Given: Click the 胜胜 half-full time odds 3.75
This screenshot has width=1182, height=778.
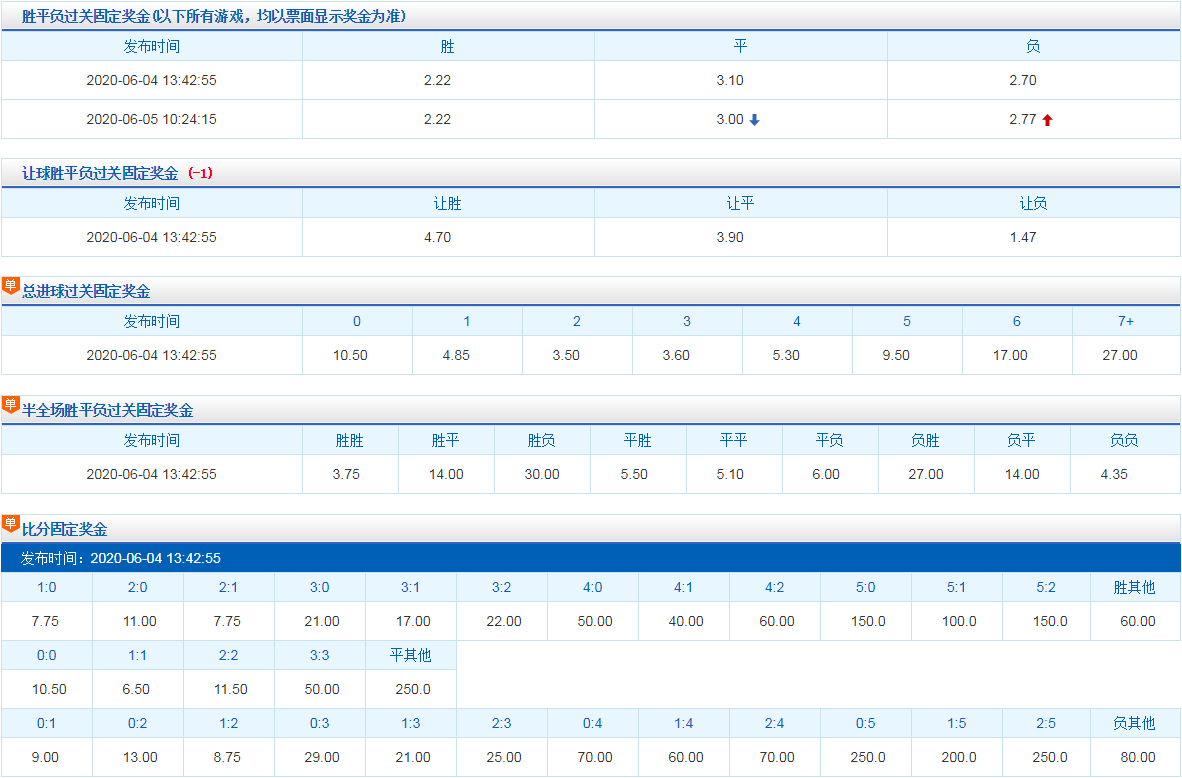Looking at the screenshot, I should point(346,474).
